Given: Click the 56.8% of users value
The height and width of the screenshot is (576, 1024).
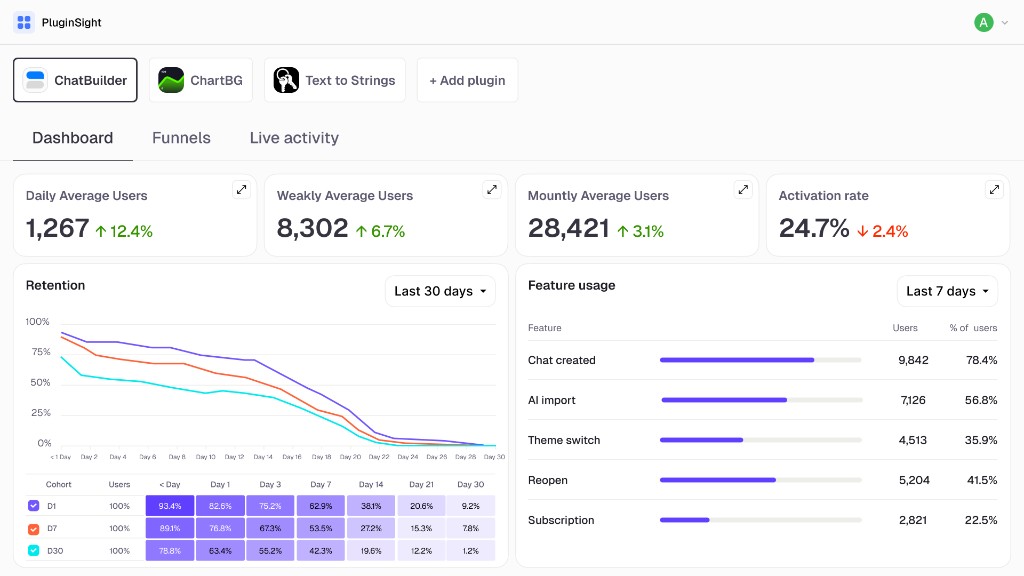Looking at the screenshot, I should point(981,400).
